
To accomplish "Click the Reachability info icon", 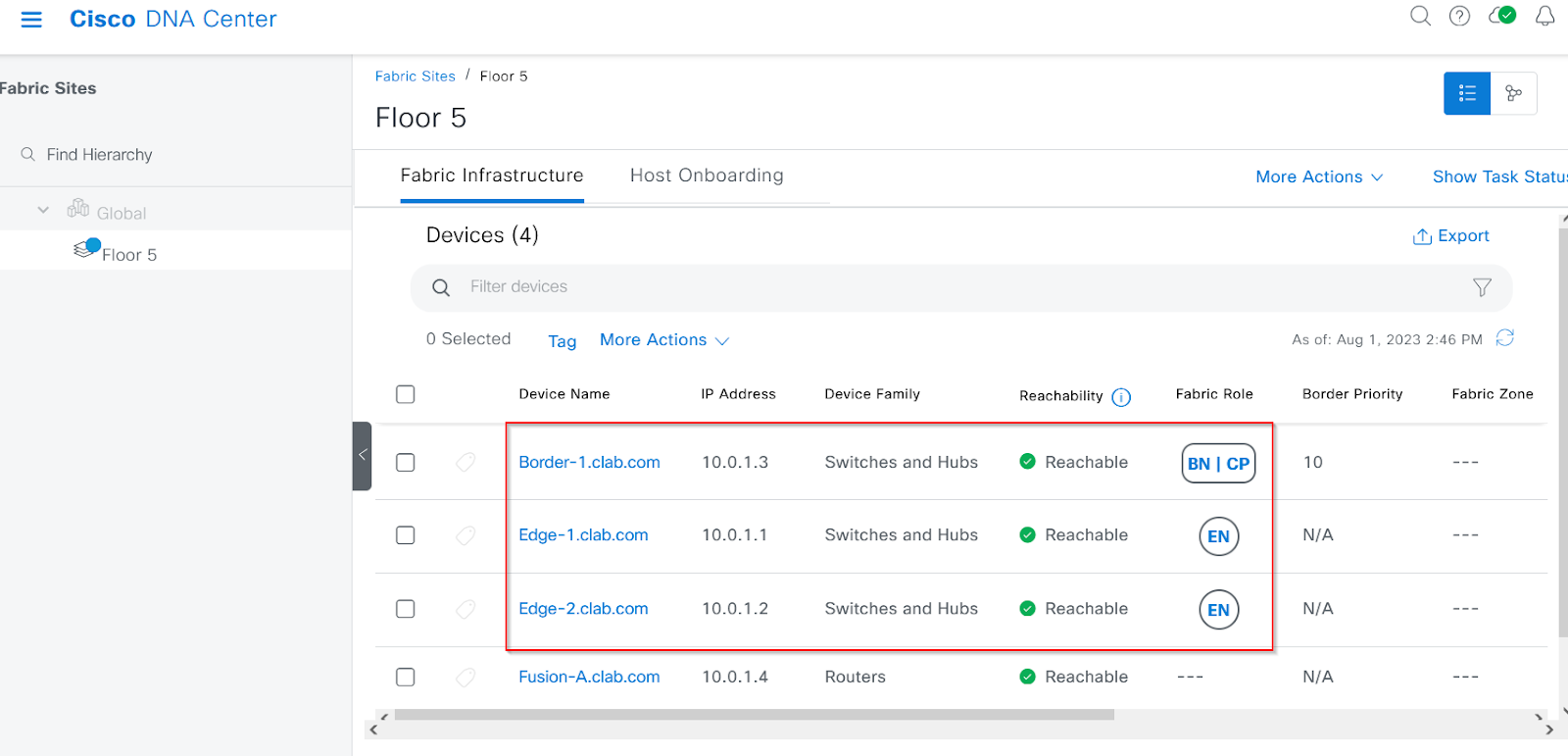I will tap(1121, 397).
